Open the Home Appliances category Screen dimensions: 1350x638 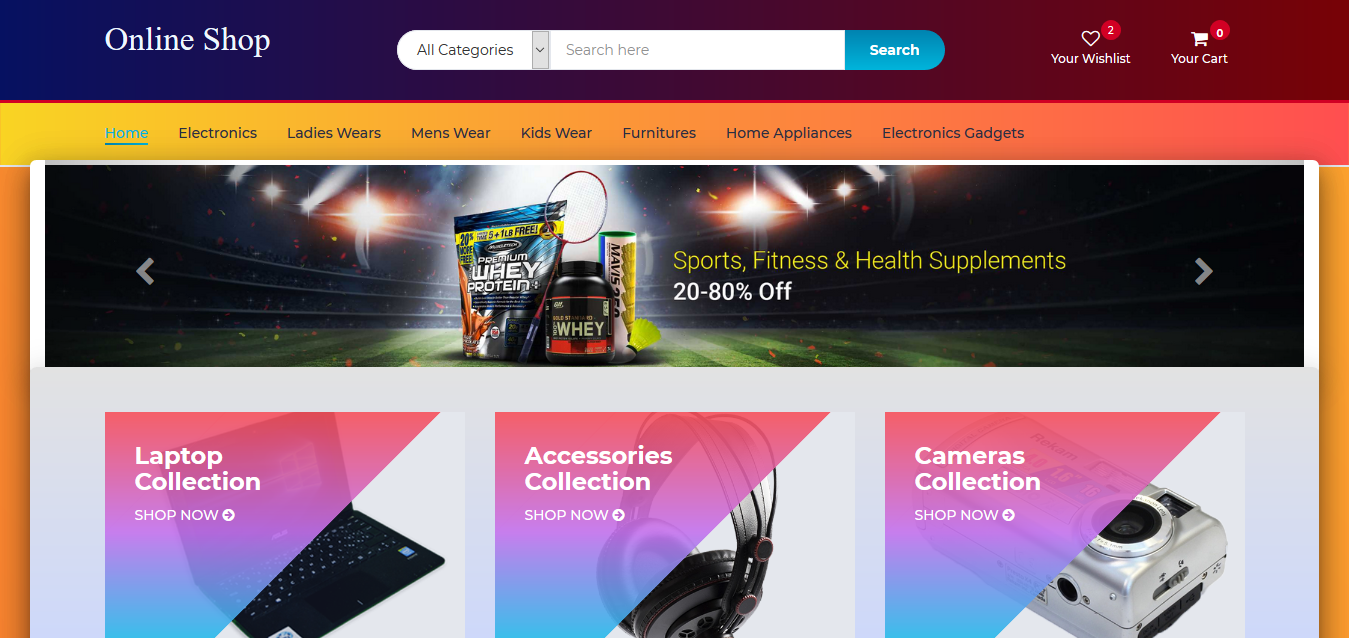(789, 133)
